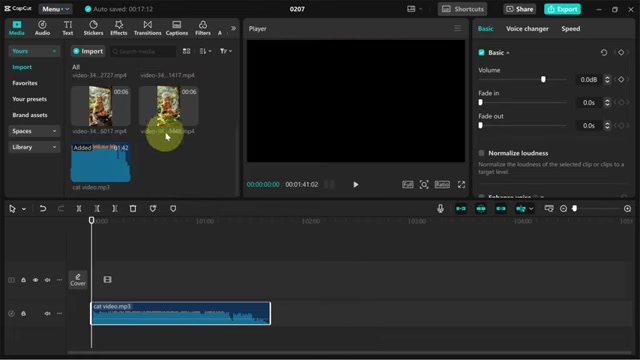The height and width of the screenshot is (360, 640).
Task: Open the media sort options dropdown
Action: click(205, 51)
